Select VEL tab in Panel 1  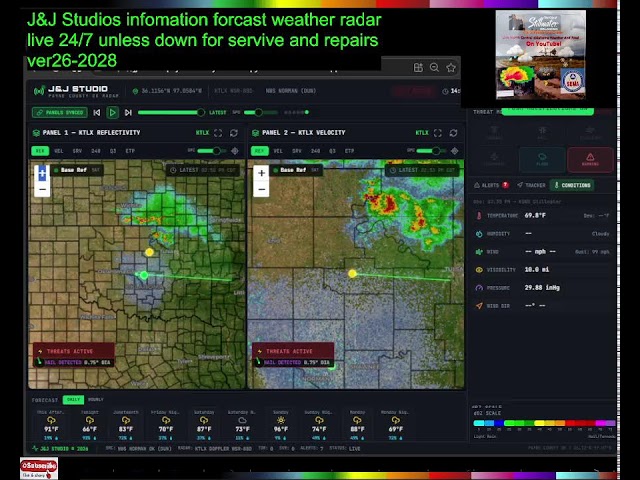pyautogui.click(x=59, y=151)
